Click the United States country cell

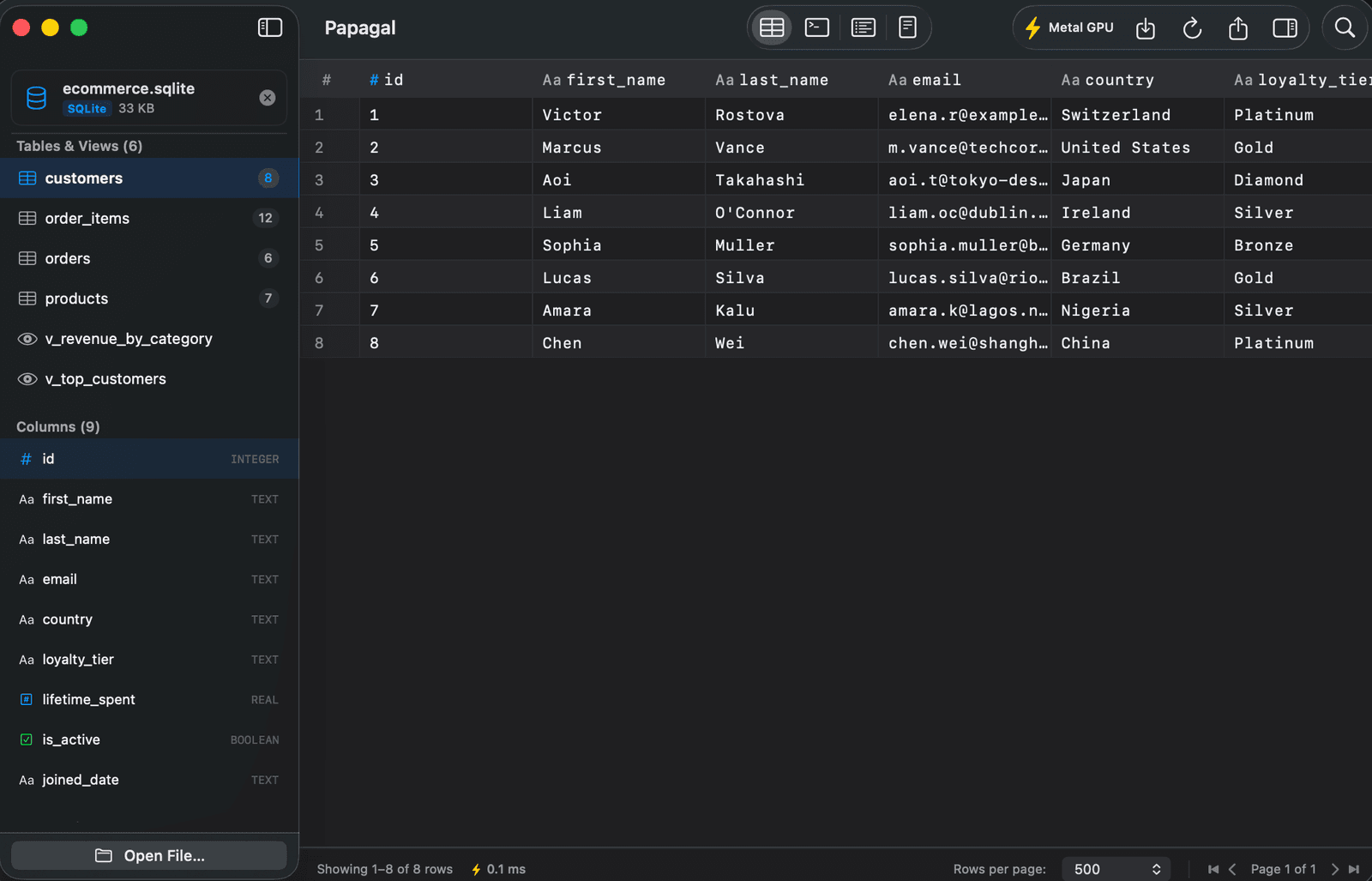click(1138, 148)
